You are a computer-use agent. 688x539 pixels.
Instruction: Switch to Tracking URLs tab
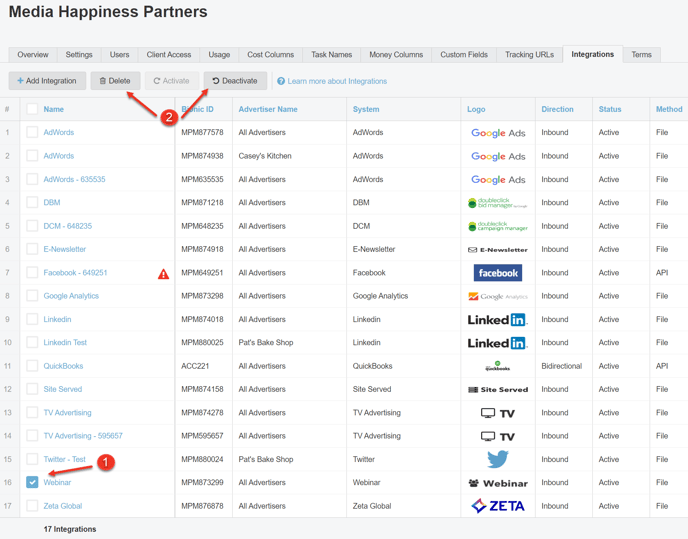[x=529, y=55]
